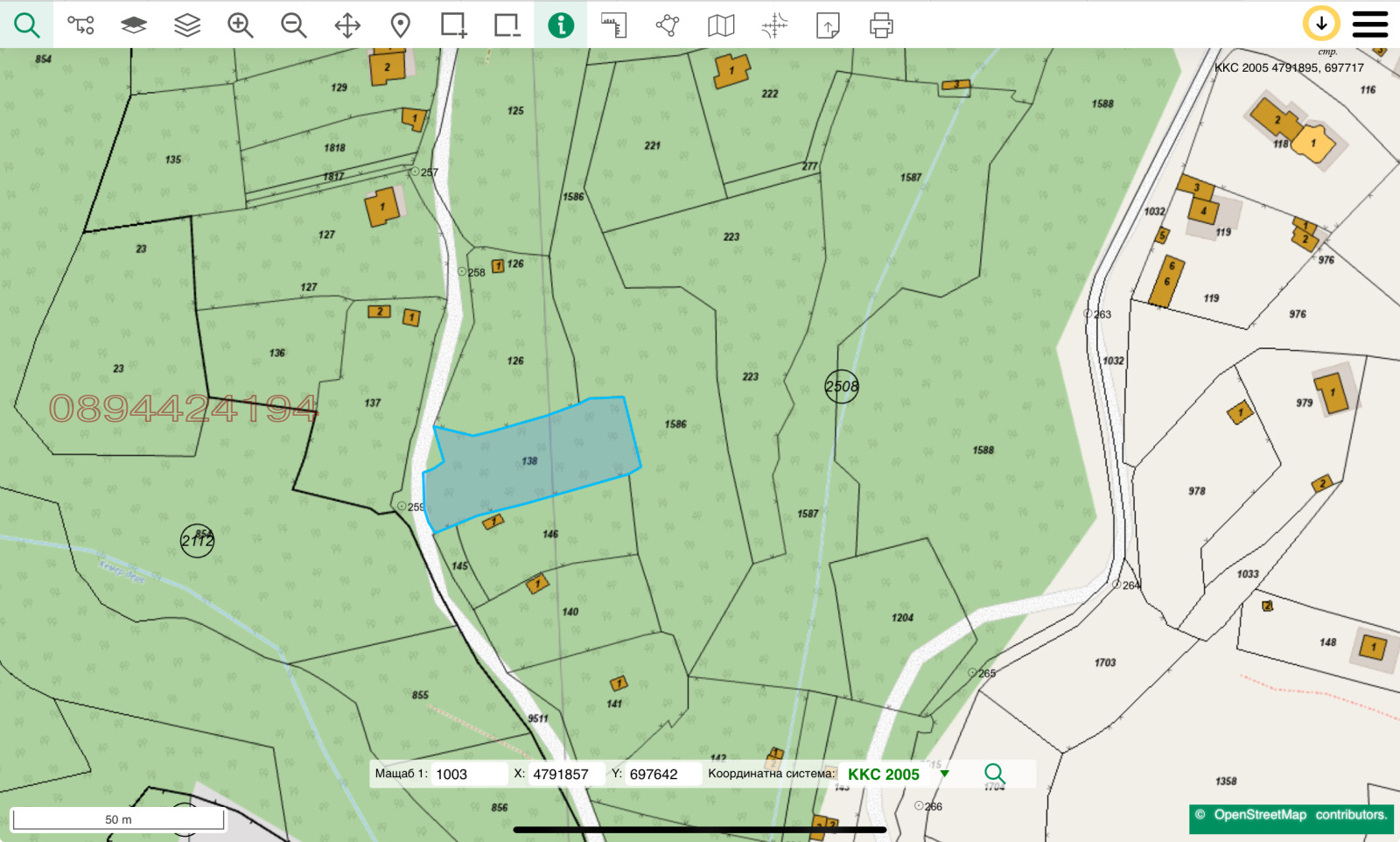
Task: Zoom out with the magnifier minus
Action: 294,25
